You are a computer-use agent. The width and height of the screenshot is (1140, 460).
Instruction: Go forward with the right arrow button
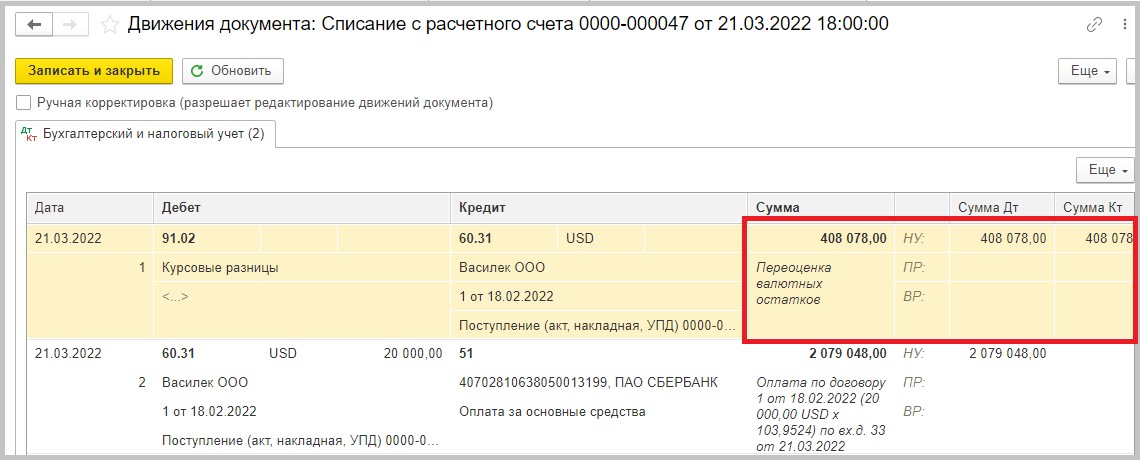coord(70,25)
